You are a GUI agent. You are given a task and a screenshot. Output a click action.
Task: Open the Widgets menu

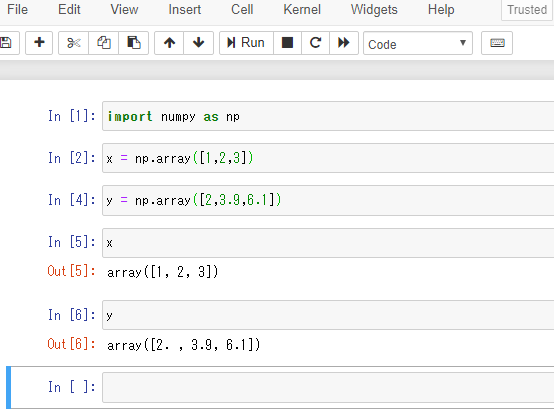374,10
